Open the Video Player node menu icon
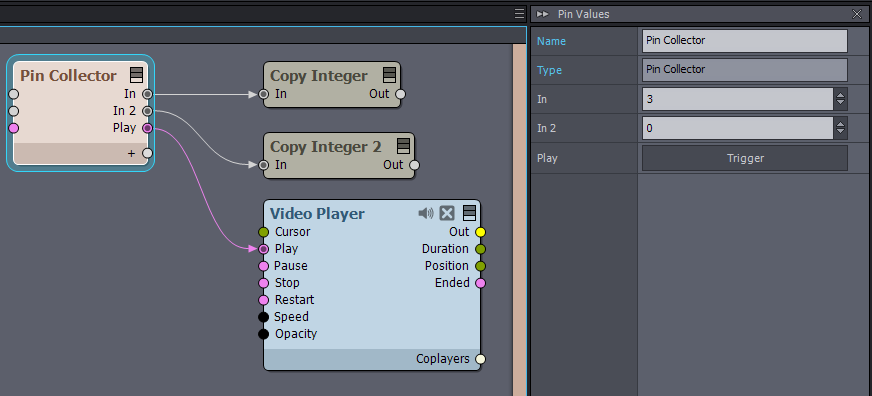 (469, 212)
